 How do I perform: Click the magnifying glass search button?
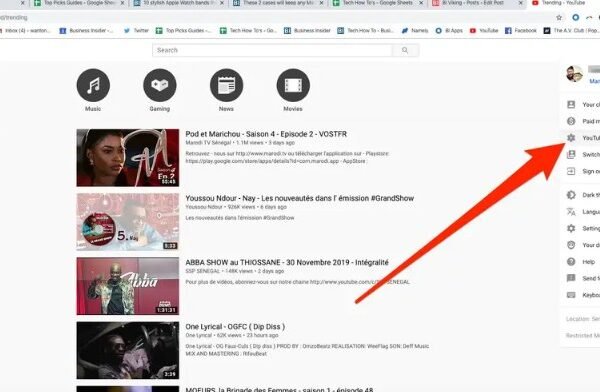pyautogui.click(x=405, y=50)
